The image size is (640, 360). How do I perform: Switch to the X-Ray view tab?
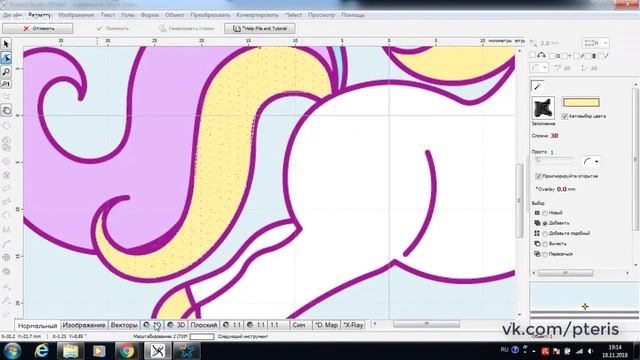tap(353, 325)
